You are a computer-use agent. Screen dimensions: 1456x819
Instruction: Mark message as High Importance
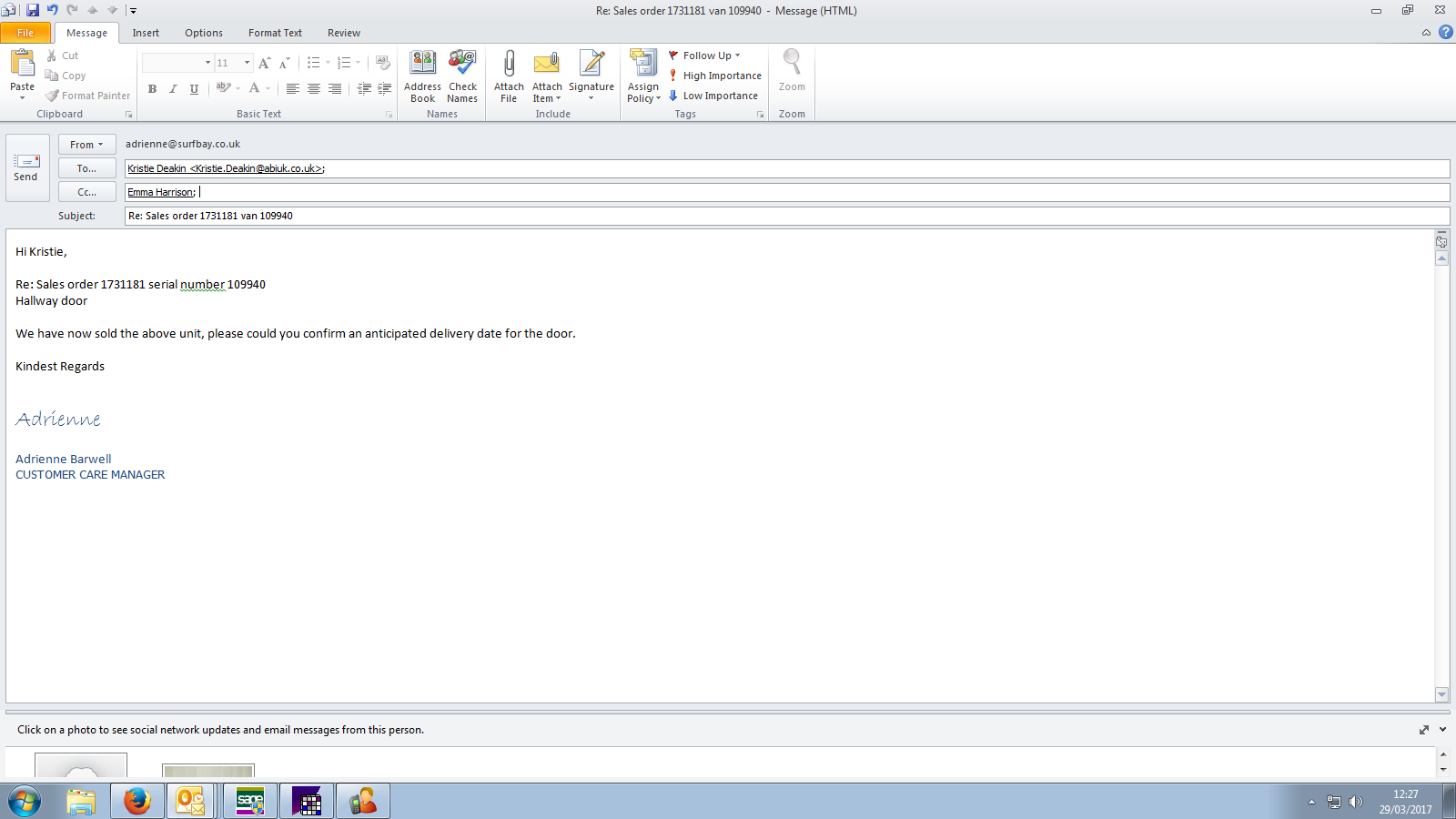715,76
